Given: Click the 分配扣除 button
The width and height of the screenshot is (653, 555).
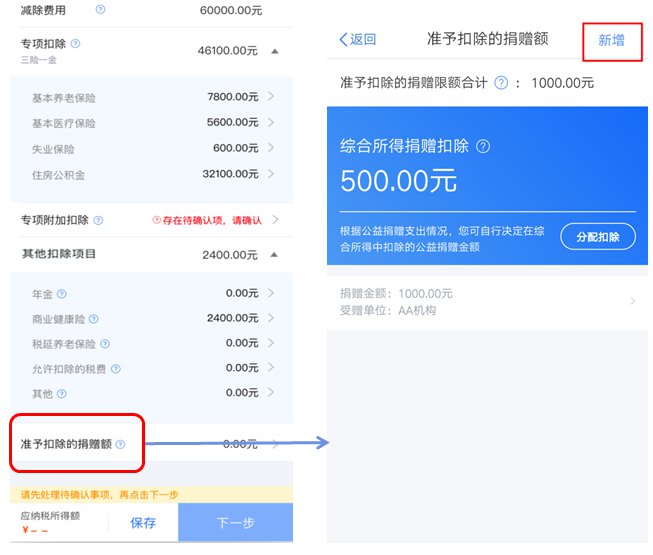Looking at the screenshot, I should click(x=597, y=237).
